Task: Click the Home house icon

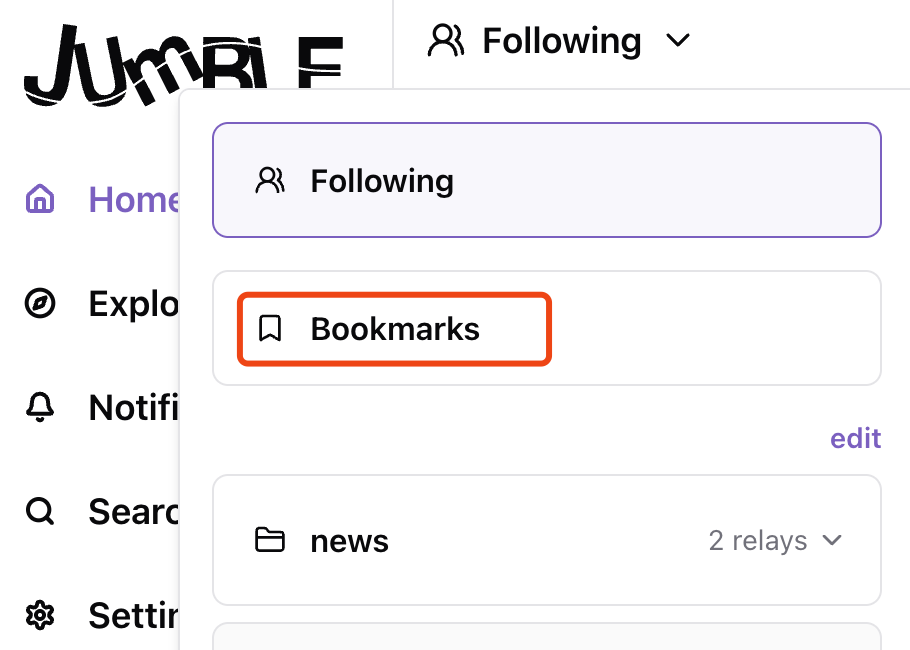Action: pos(40,199)
